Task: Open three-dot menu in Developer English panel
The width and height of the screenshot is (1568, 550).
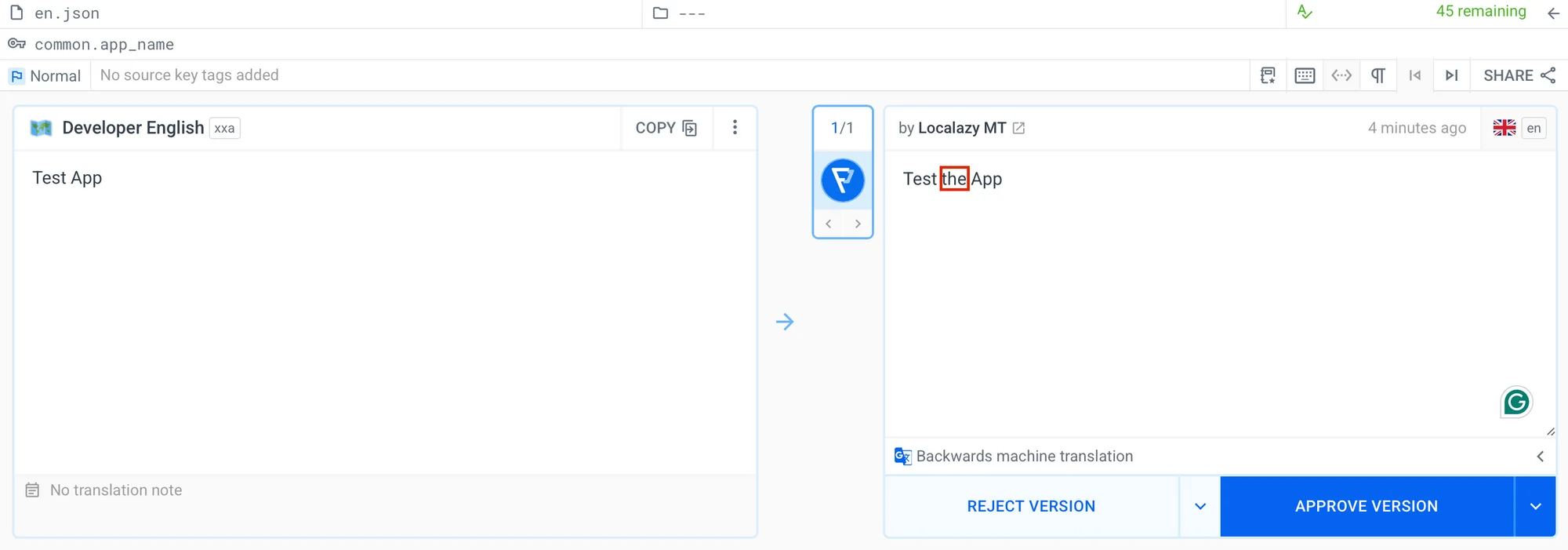Action: pos(735,127)
